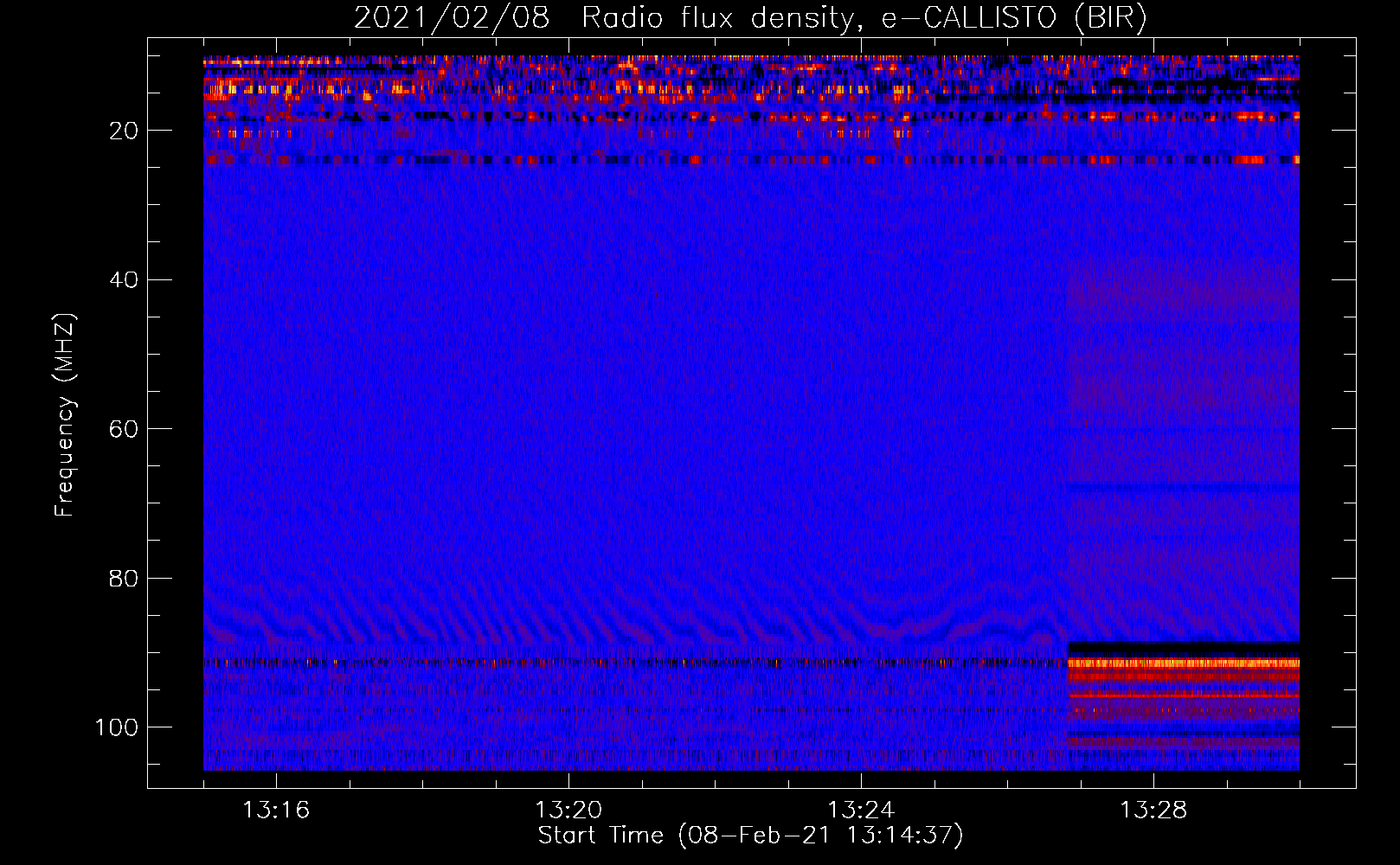
Task: Click the '13:24' time tick label
Action: coord(861,811)
